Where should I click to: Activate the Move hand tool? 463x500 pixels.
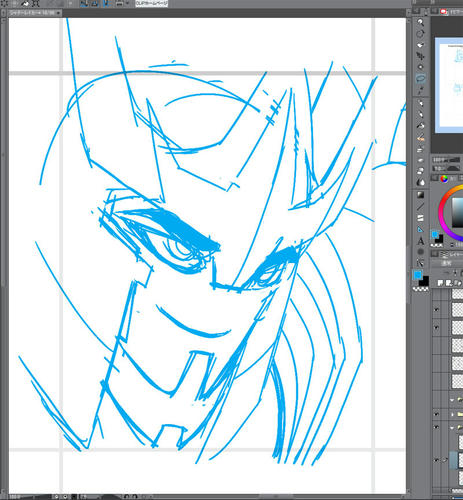pos(420,45)
